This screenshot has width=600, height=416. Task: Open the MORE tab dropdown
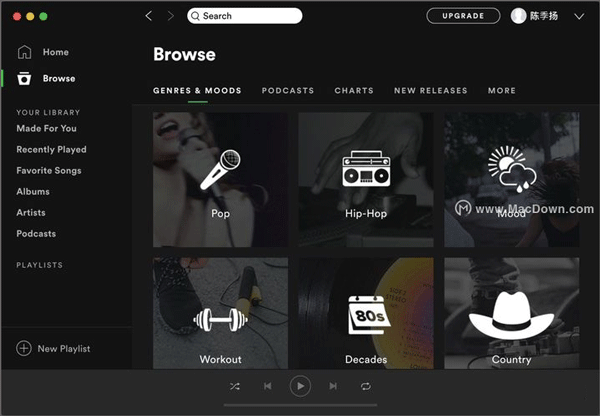click(502, 91)
